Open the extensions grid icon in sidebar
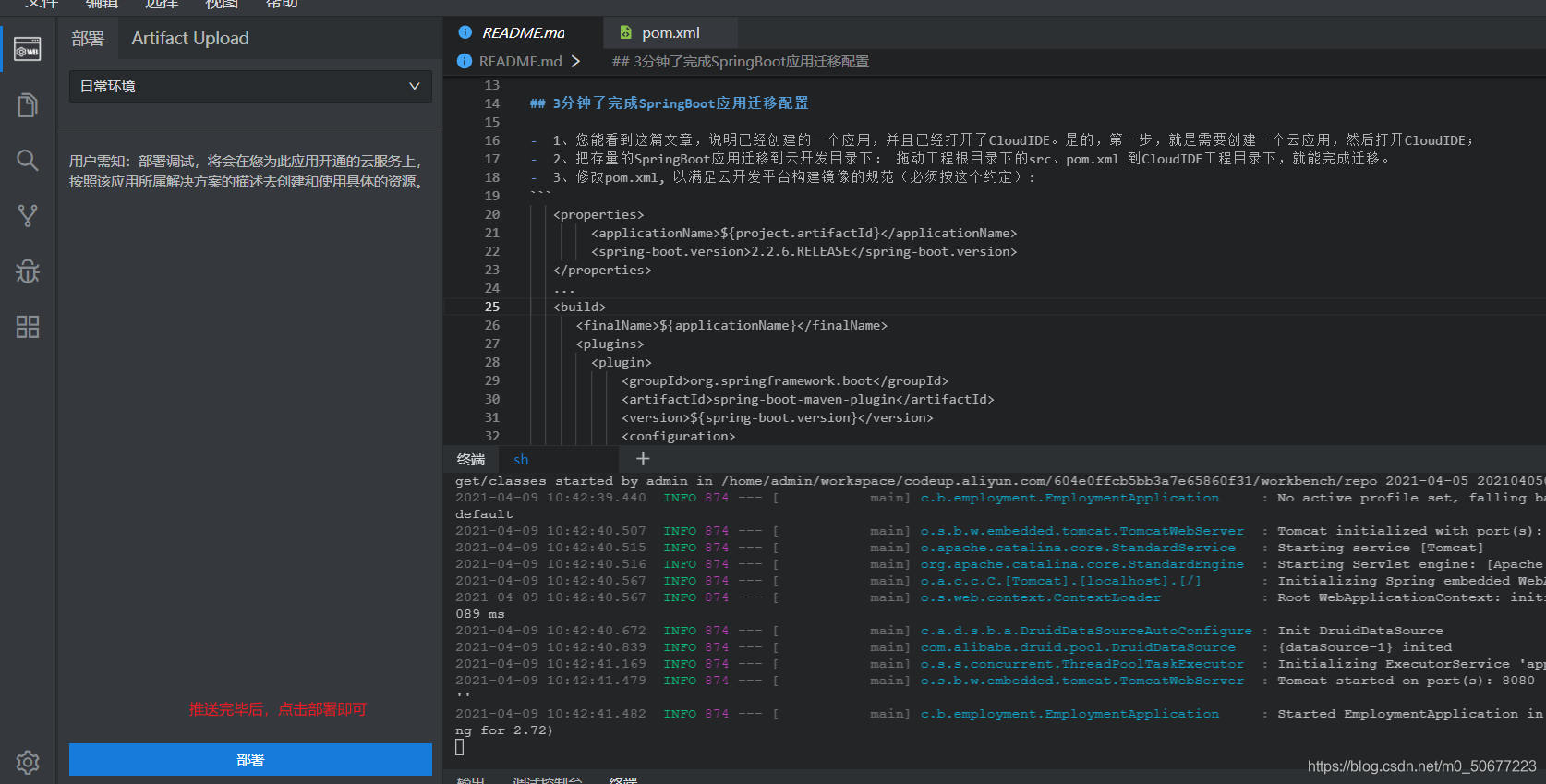Image resolution: width=1546 pixels, height=784 pixels. (28, 327)
